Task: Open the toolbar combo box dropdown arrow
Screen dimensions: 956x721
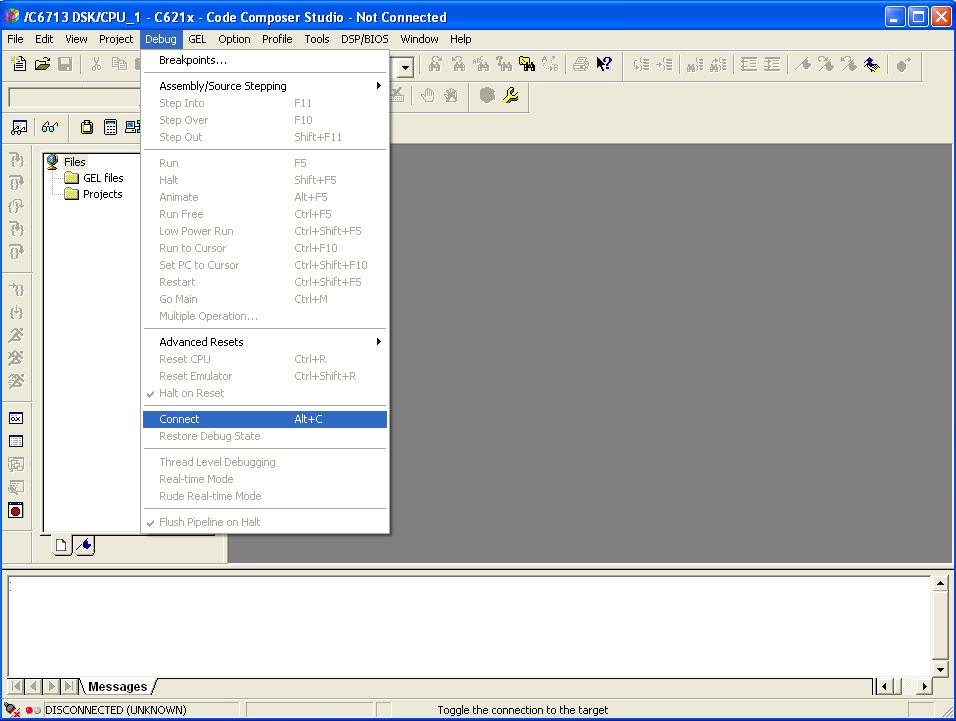Action: pyautogui.click(x=405, y=67)
